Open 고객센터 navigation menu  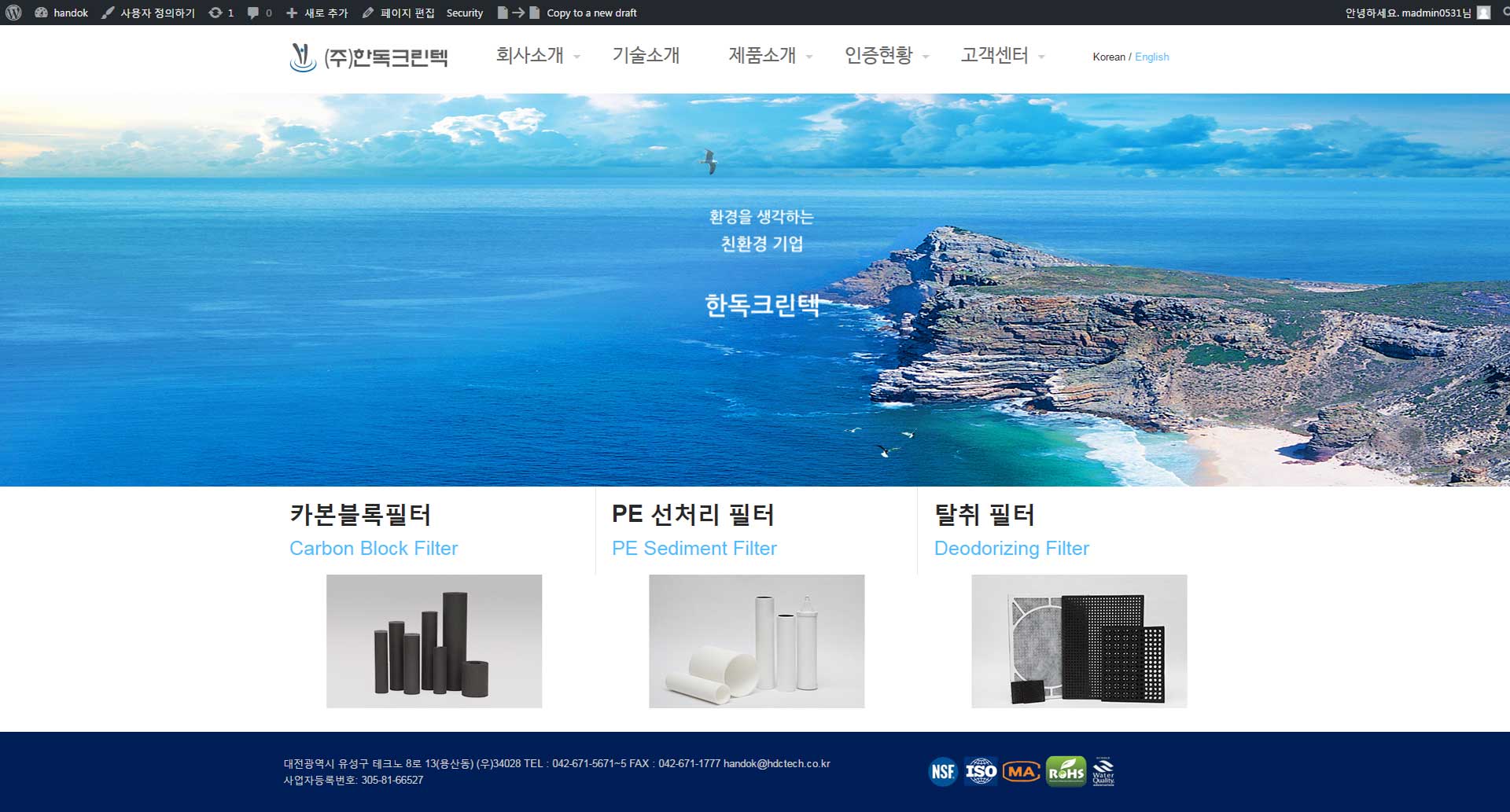click(x=994, y=55)
